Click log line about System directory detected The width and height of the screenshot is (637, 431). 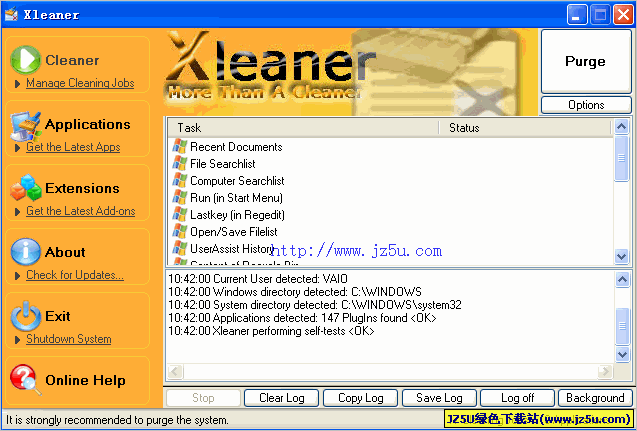coord(315,305)
